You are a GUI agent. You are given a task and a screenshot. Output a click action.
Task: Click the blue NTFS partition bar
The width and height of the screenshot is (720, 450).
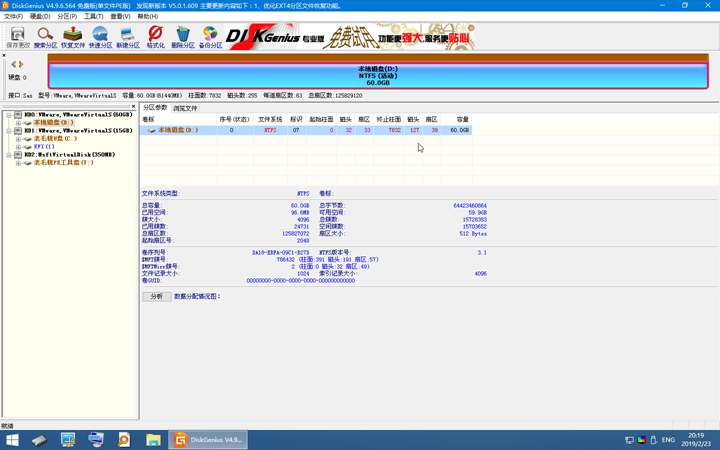tap(378, 76)
